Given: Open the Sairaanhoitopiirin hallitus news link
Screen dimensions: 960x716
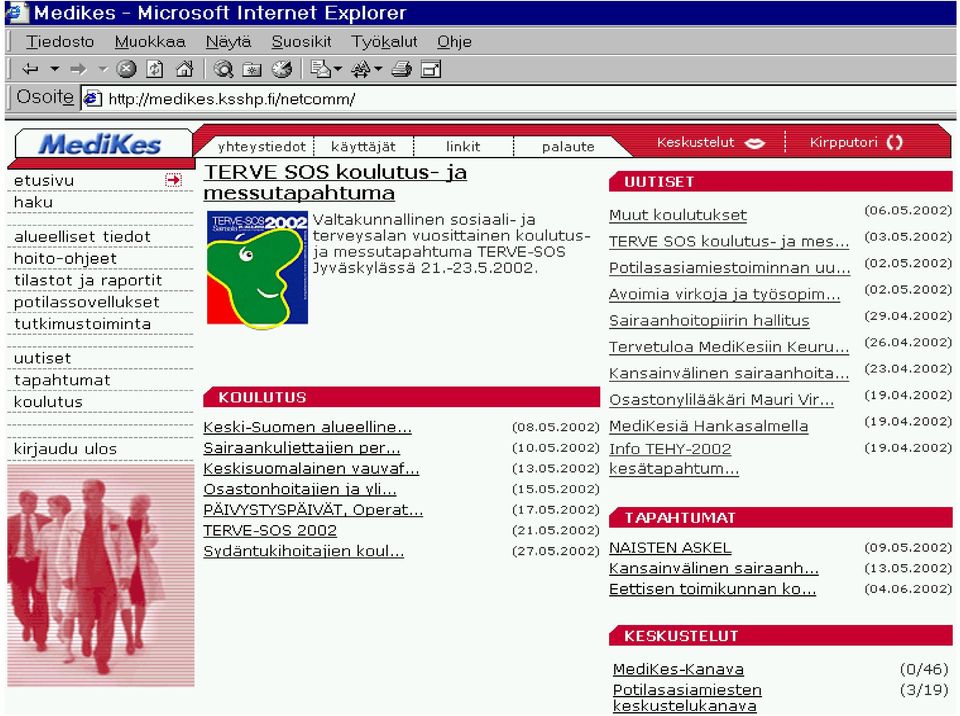Looking at the screenshot, I should [x=709, y=321].
